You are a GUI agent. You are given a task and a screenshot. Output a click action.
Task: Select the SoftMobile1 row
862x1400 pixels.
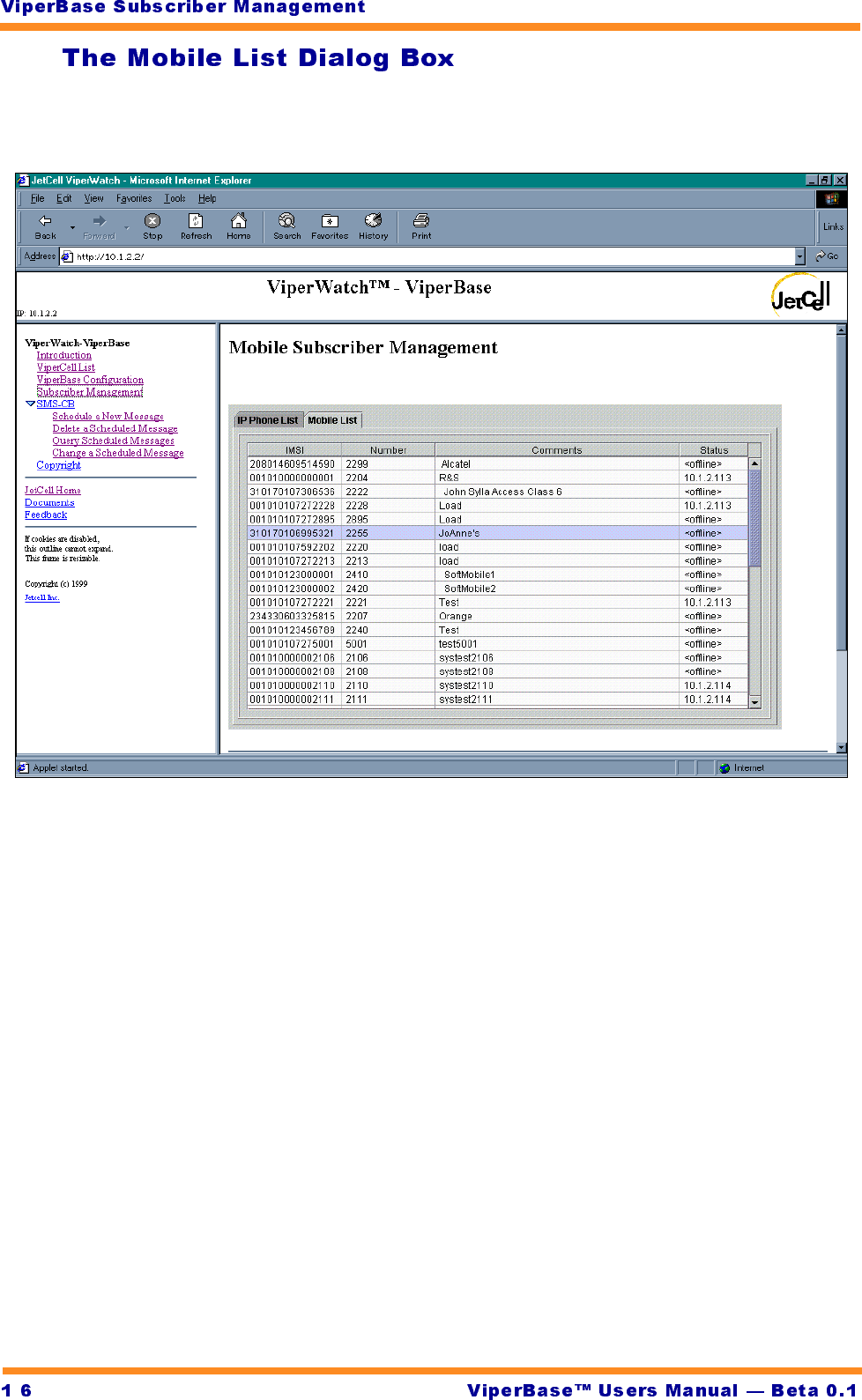tap(498, 574)
